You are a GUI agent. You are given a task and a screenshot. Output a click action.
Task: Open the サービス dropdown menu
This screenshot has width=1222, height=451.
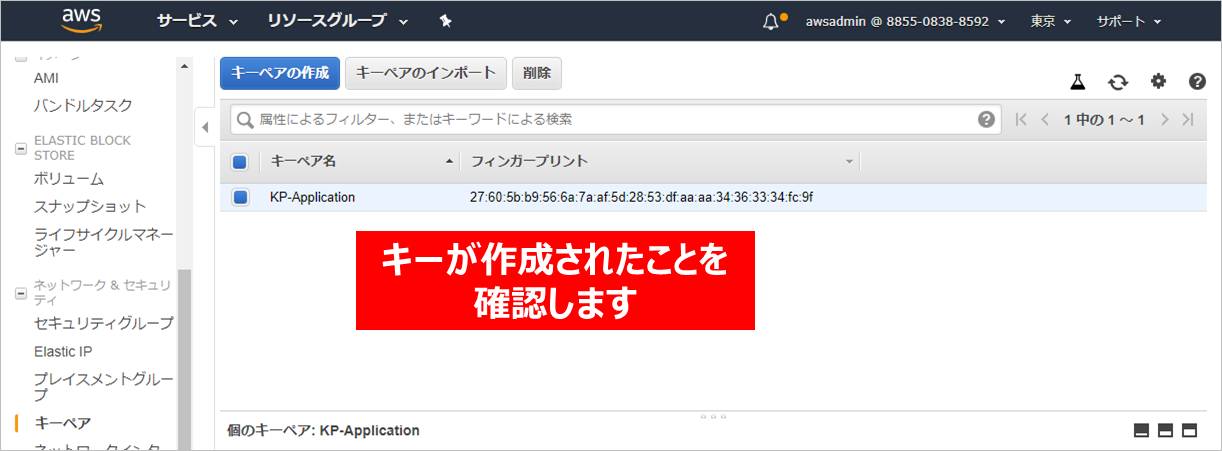coord(197,21)
